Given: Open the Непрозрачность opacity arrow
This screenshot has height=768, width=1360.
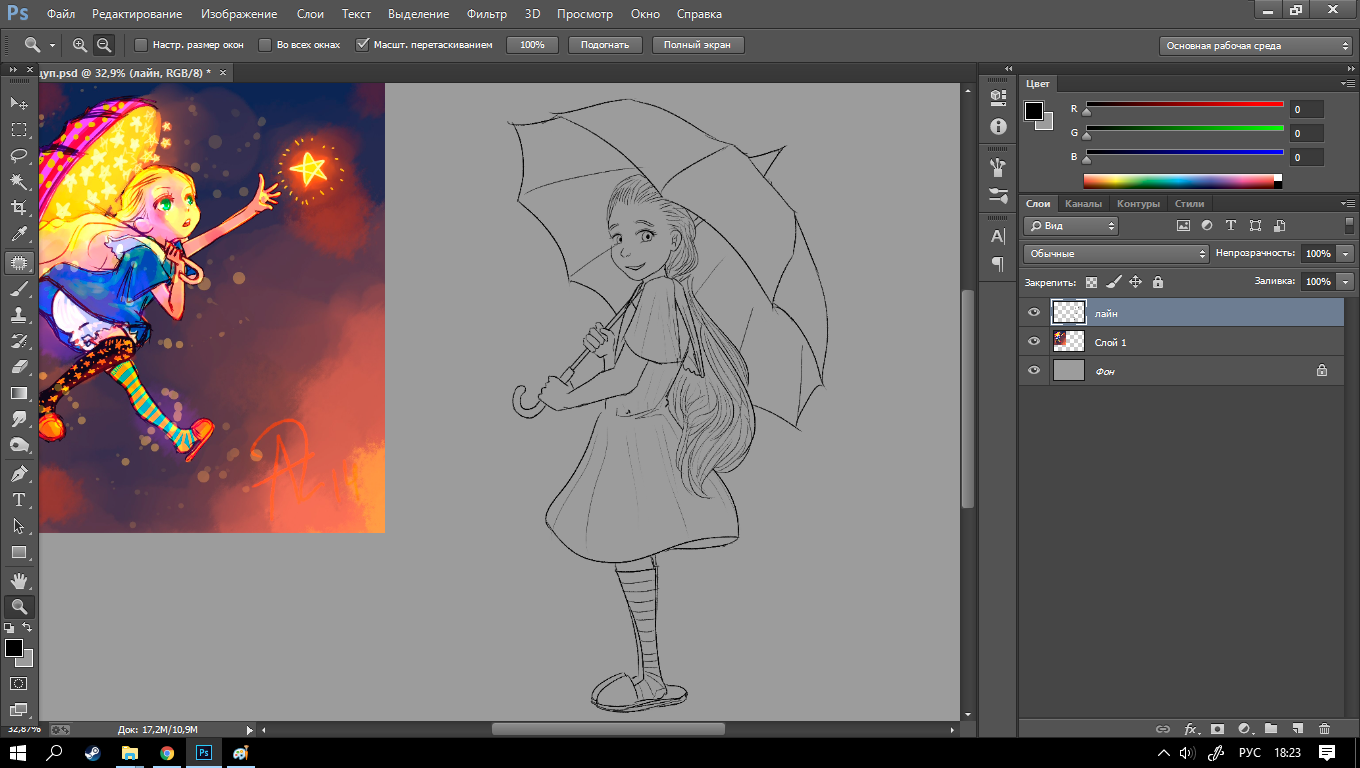Looking at the screenshot, I should [x=1346, y=254].
